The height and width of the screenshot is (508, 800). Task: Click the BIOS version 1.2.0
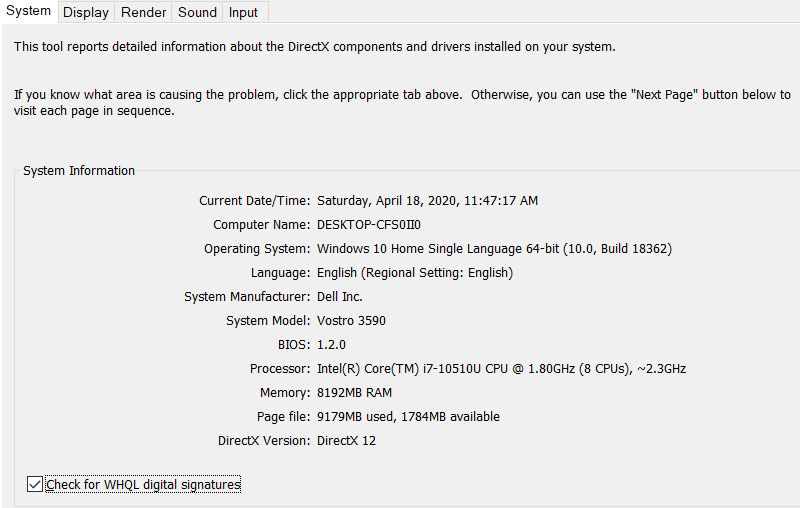(331, 345)
